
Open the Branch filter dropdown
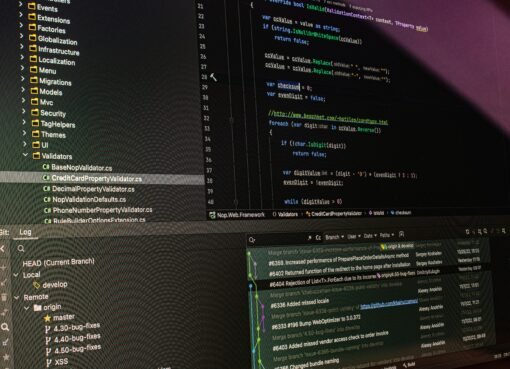[x=335, y=237]
